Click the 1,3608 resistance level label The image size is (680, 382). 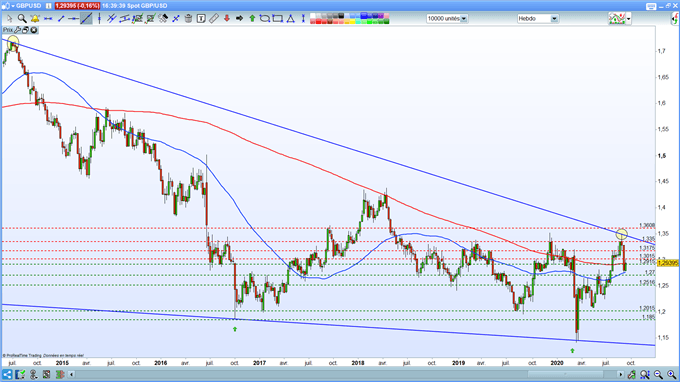(647, 225)
